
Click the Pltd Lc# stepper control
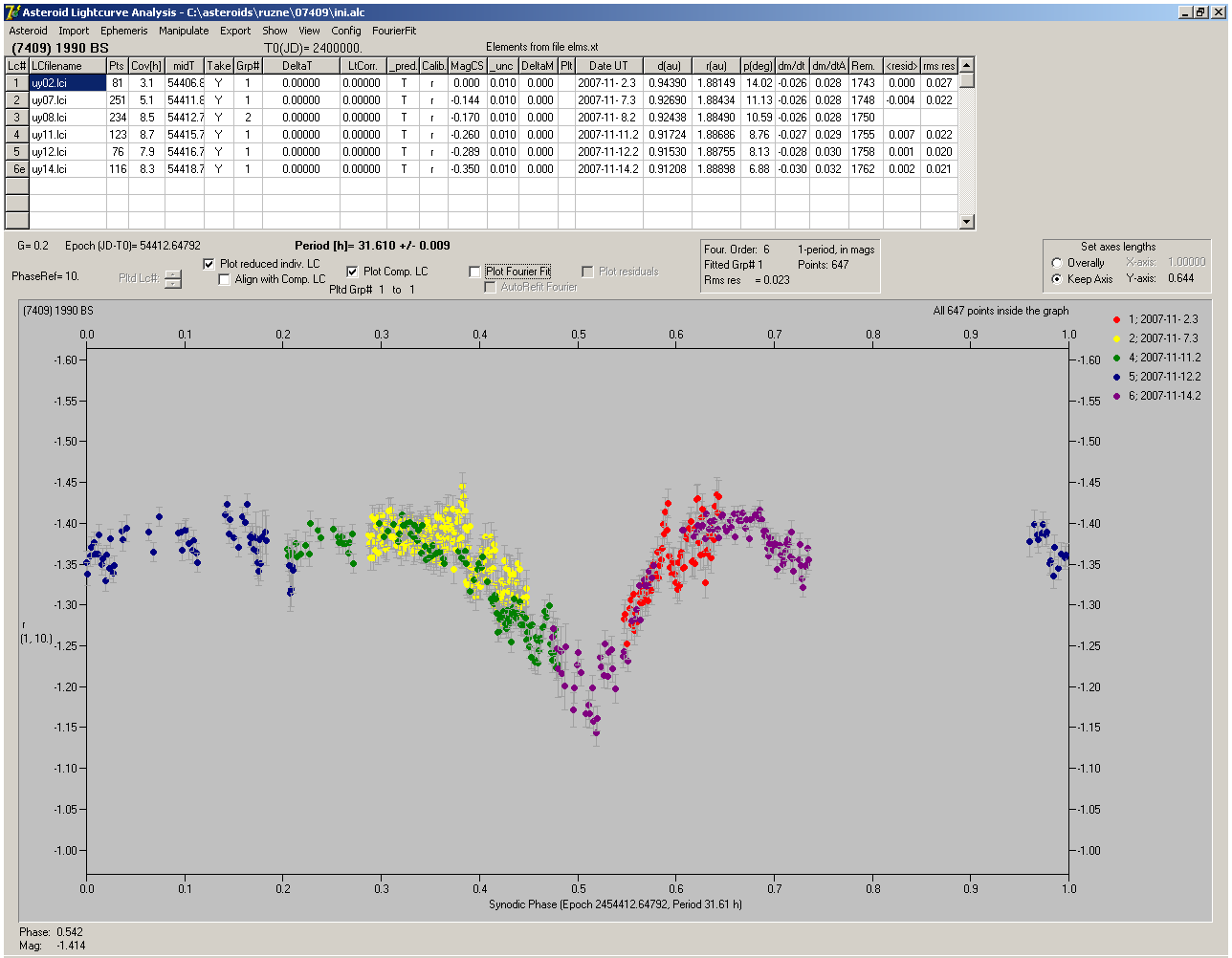tap(172, 279)
